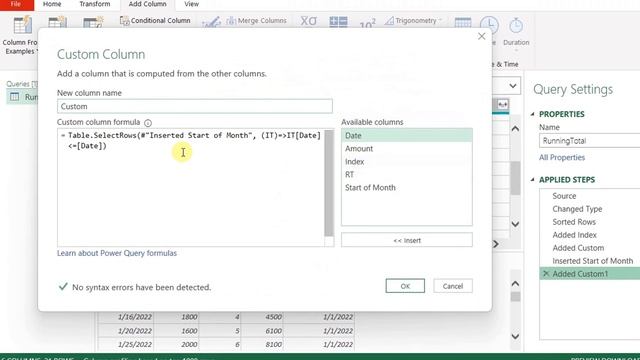Click the formula box vertical scrollbar

[x=329, y=184]
